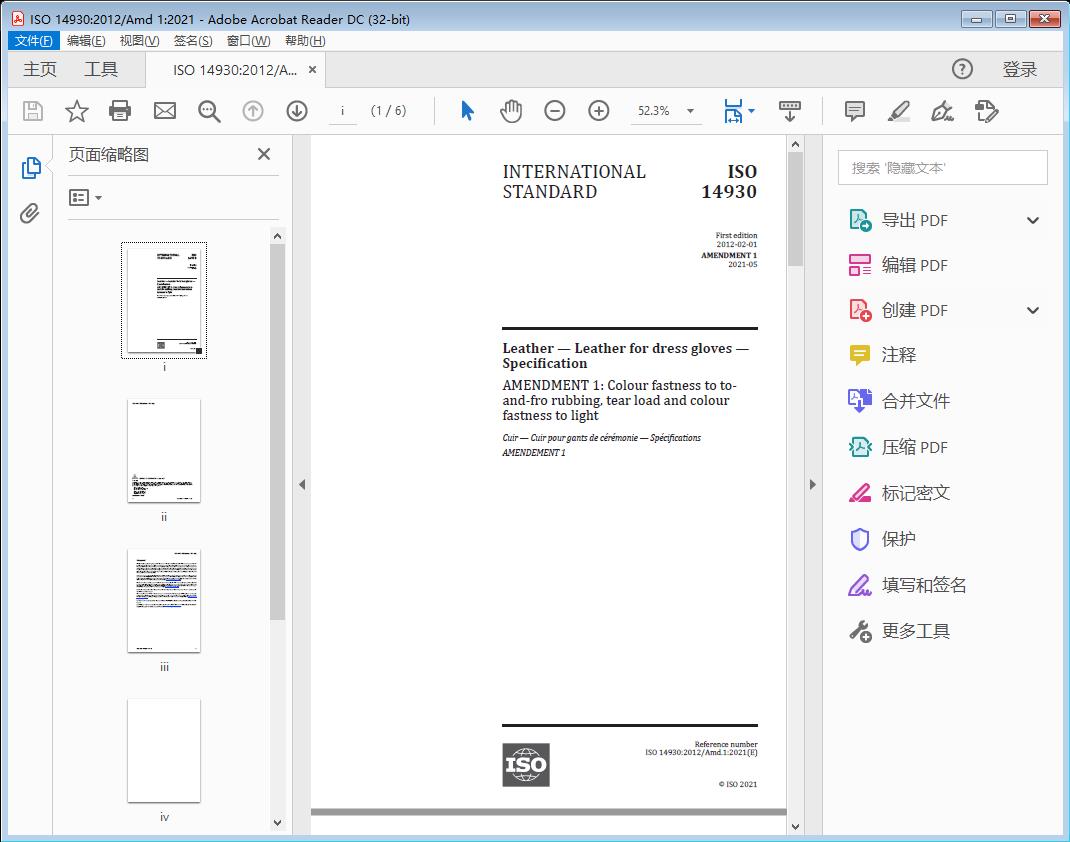Open the 合并文件 tool
This screenshot has height=842, width=1070.
(x=915, y=401)
